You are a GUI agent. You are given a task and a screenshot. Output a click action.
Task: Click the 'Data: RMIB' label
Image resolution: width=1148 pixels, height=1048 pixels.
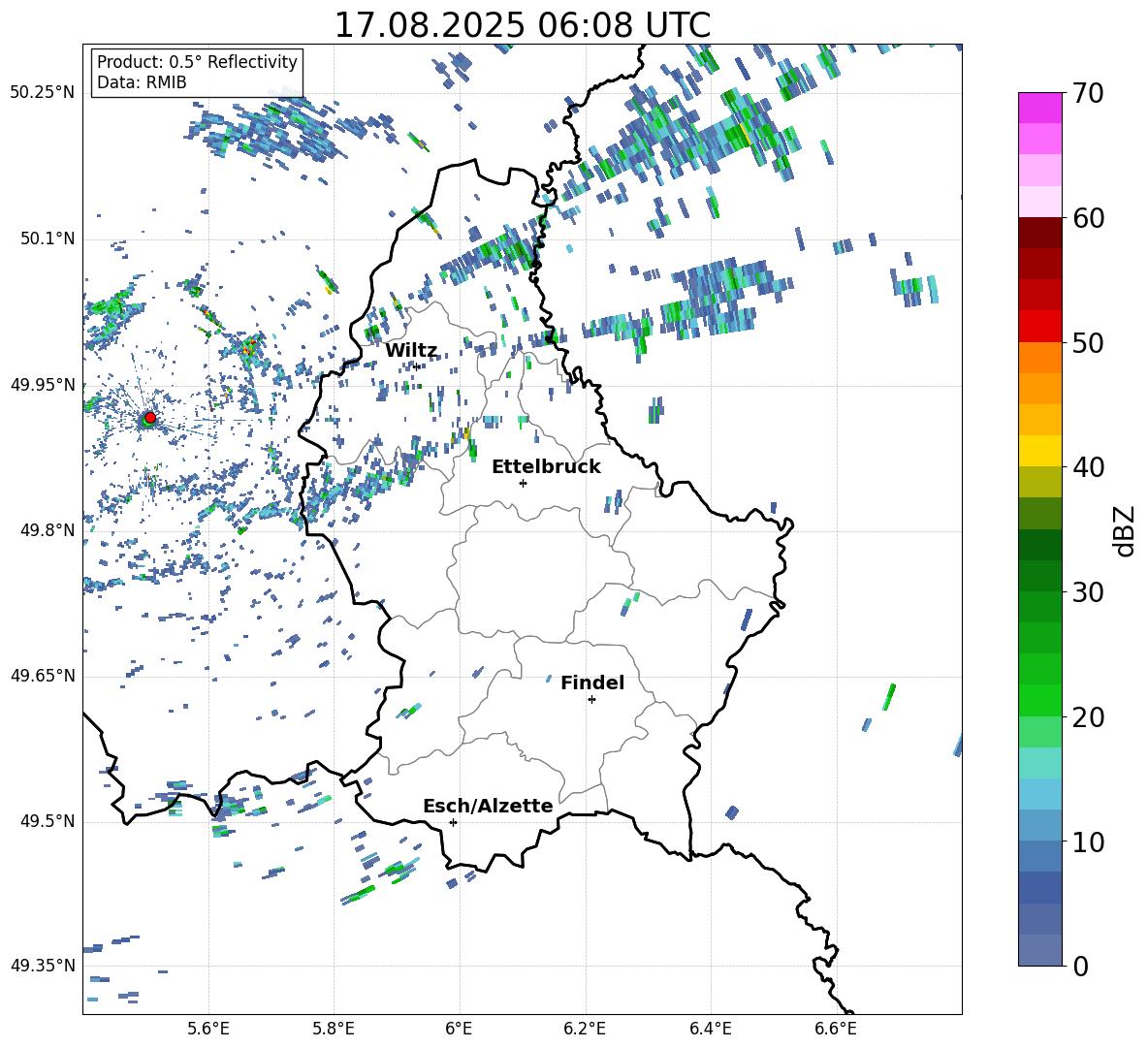[142, 82]
